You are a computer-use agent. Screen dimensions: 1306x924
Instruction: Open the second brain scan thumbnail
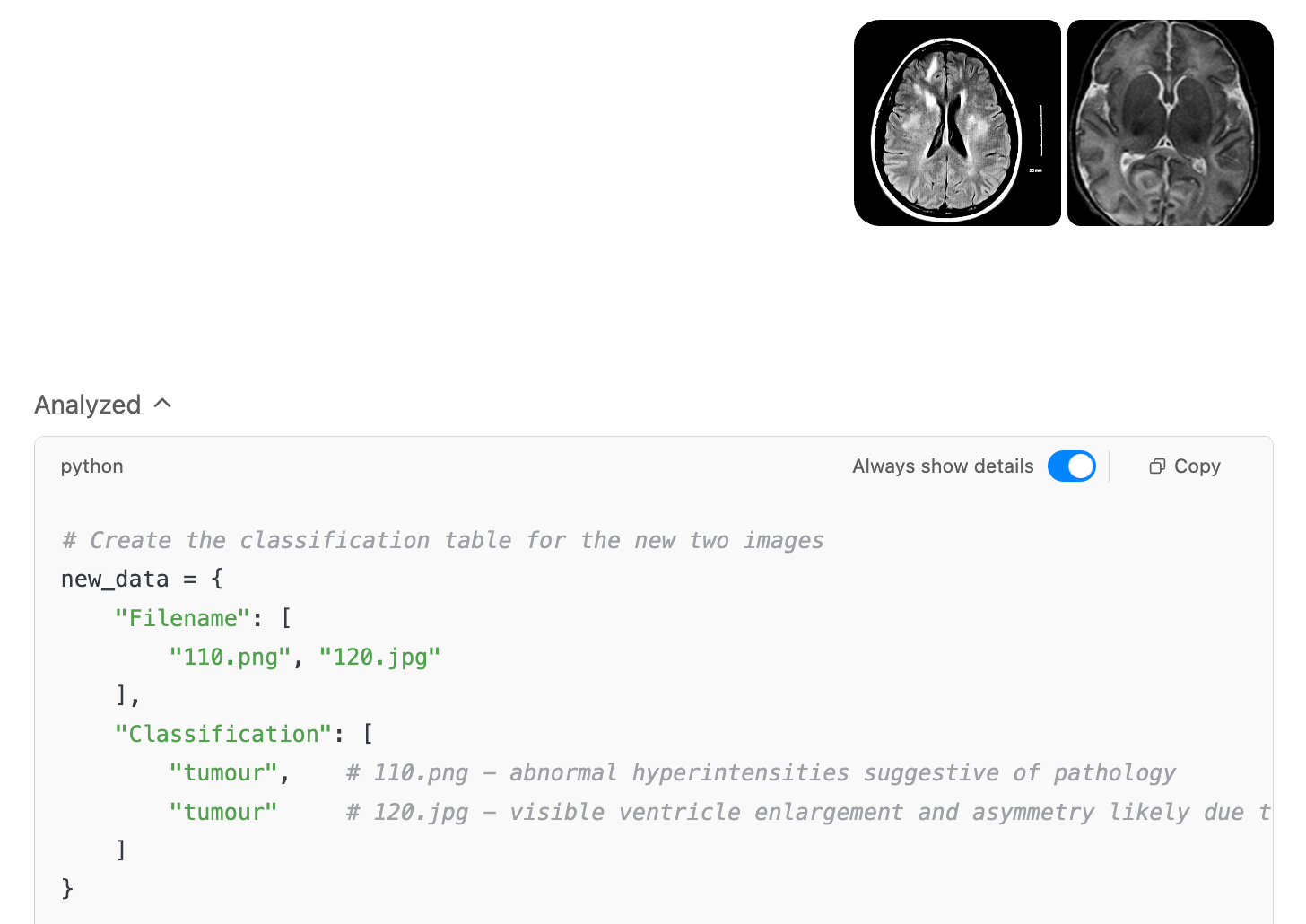pyautogui.click(x=1171, y=123)
